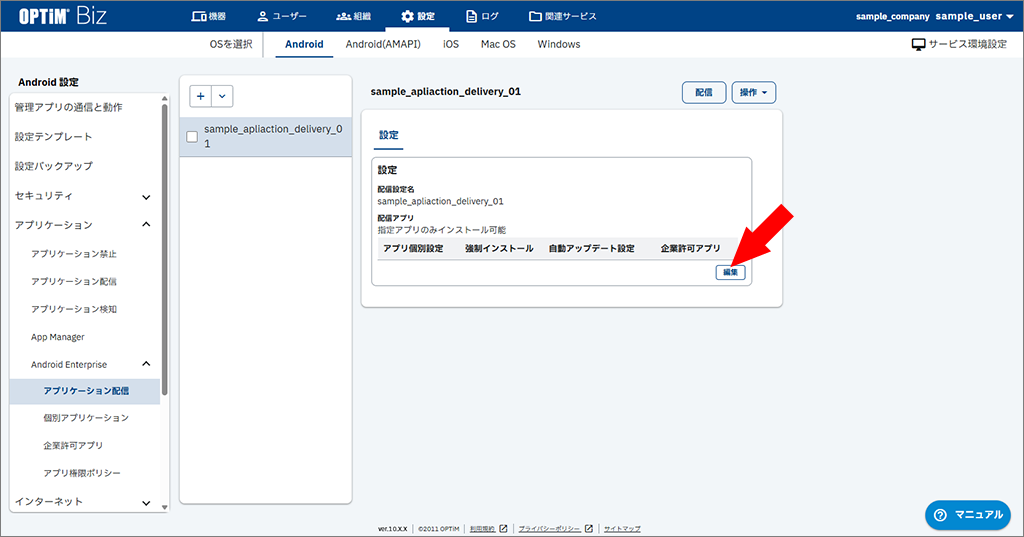Open the マニュアル manual help button
1024x537 pixels.
click(968, 515)
